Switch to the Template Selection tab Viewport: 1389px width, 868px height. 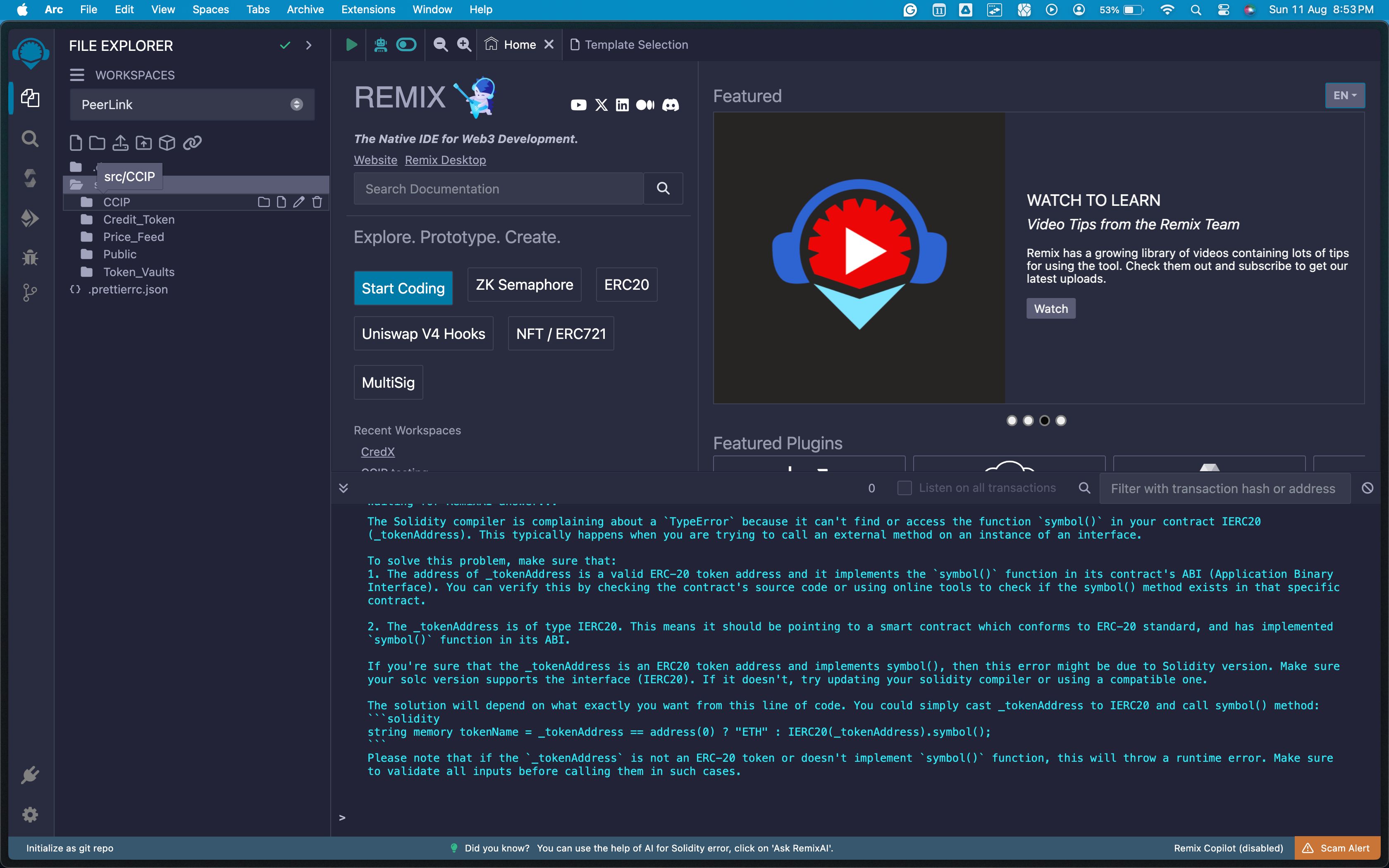(x=629, y=45)
